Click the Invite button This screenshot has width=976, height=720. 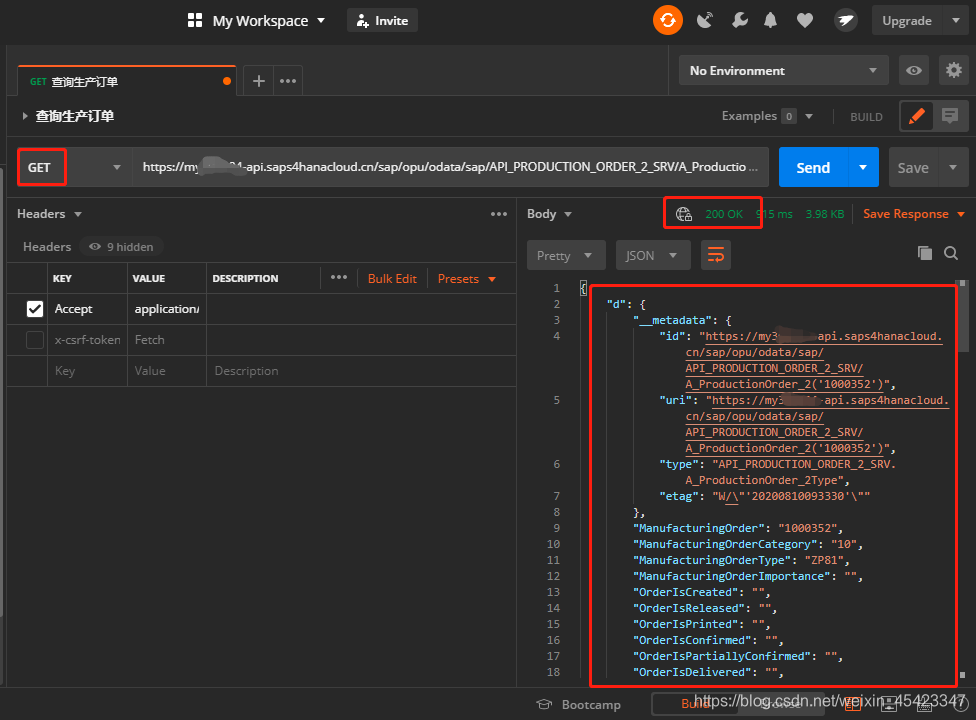382,21
